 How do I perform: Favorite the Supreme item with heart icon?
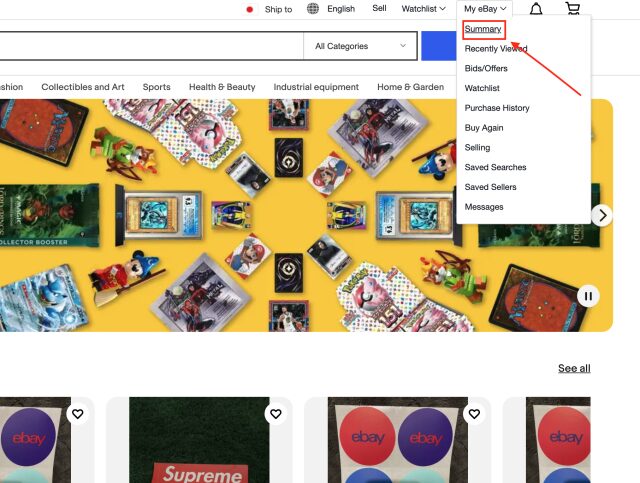pos(276,414)
